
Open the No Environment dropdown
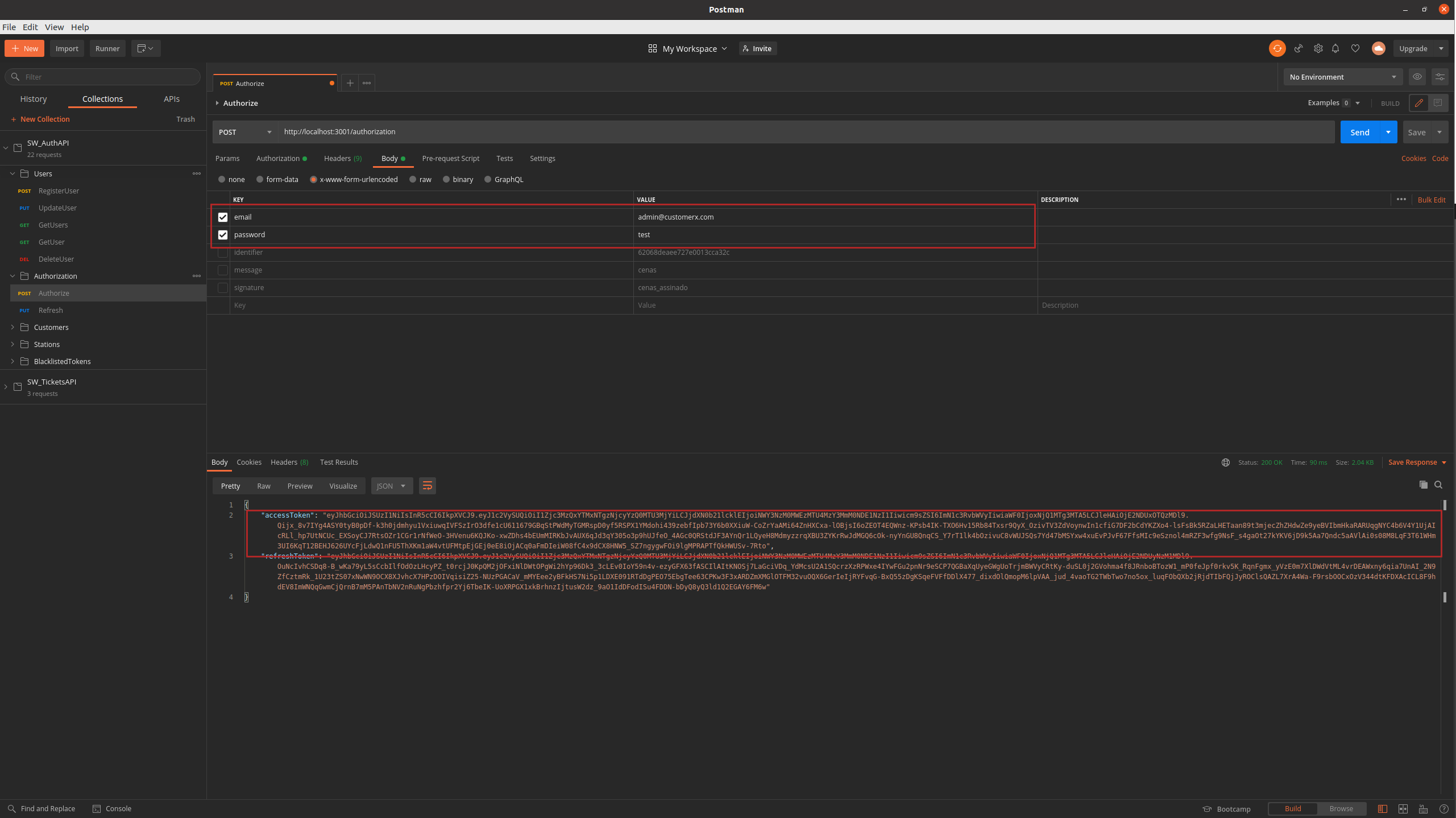1342,76
